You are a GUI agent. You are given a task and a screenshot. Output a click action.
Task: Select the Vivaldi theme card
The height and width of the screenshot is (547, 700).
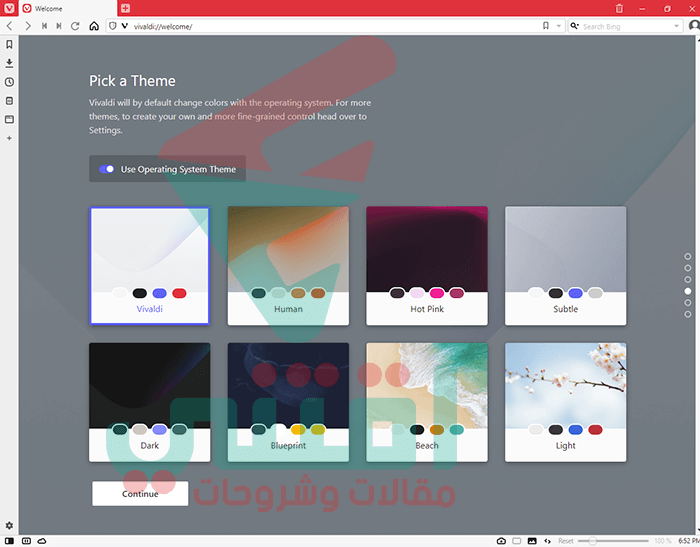pos(150,266)
